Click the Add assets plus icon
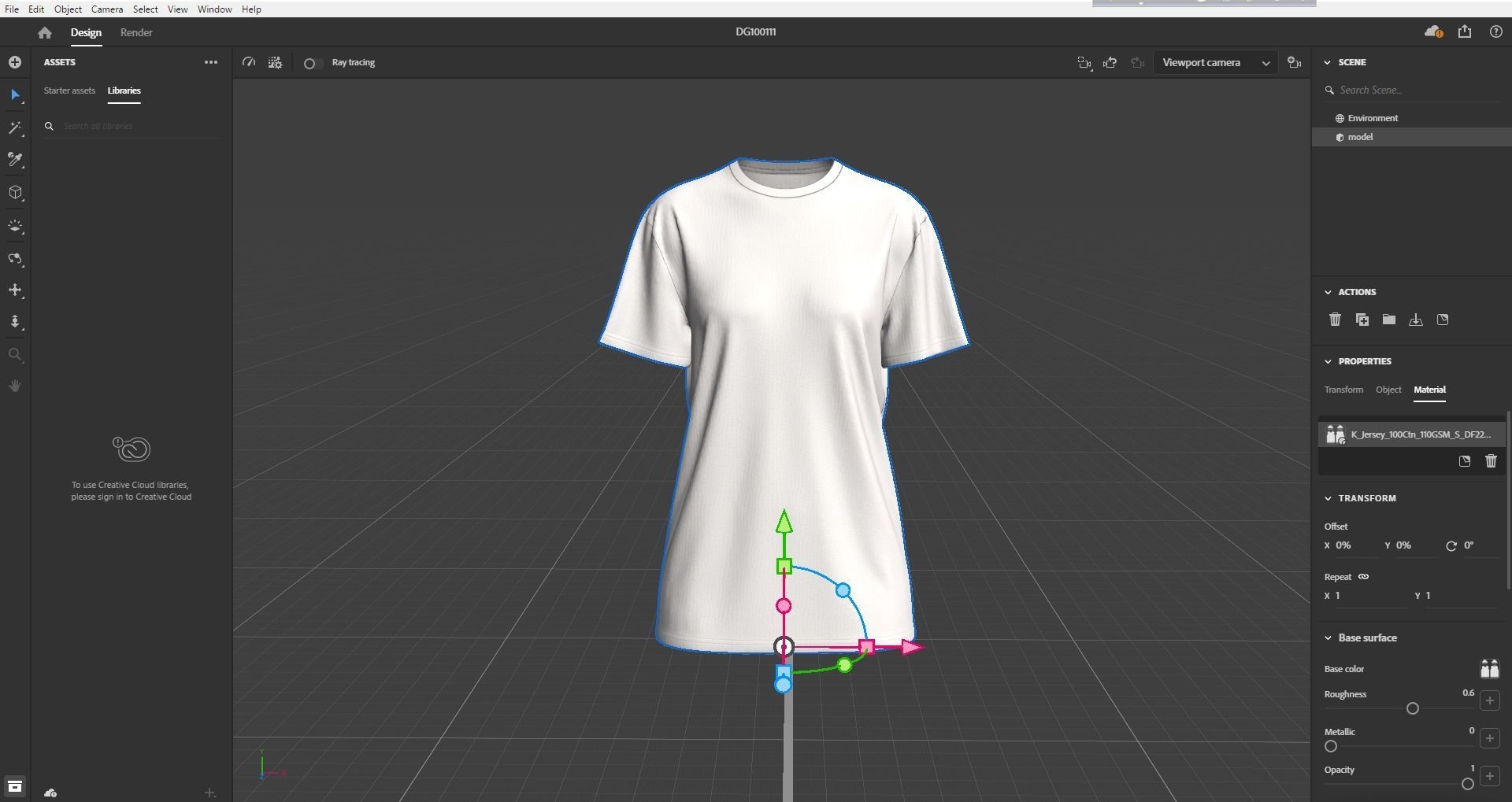1512x802 pixels. tap(15, 62)
